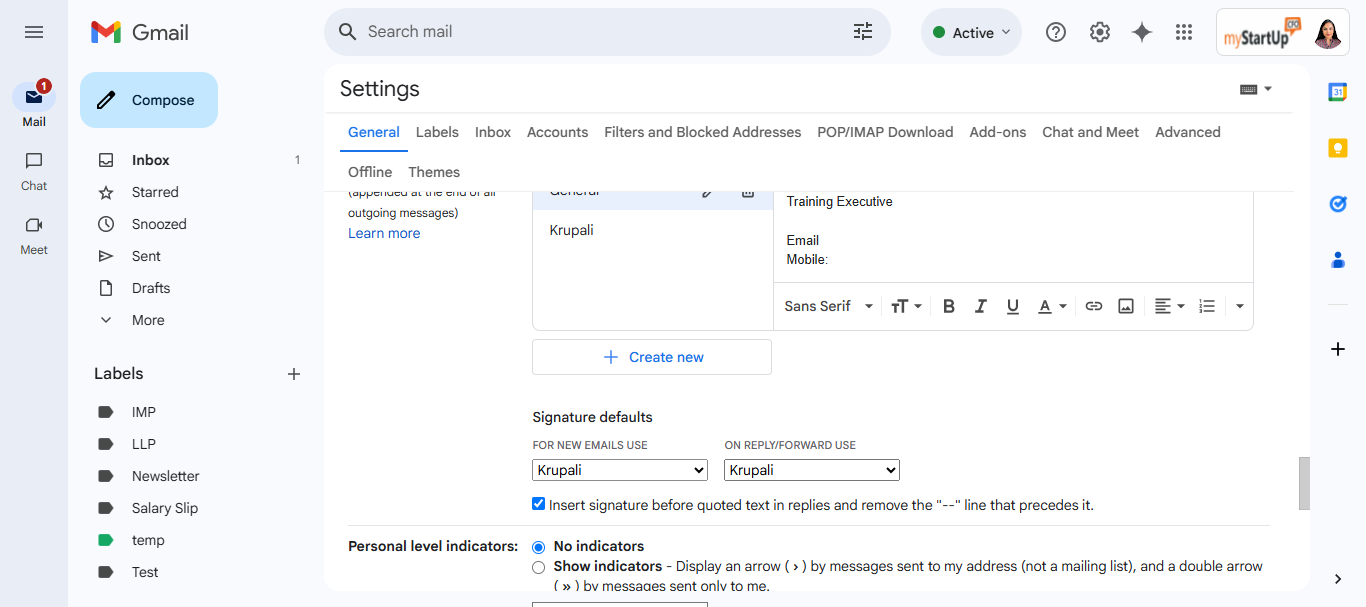Image resolution: width=1366 pixels, height=607 pixels.
Task: Insert a link in signature
Action: coord(1094,306)
